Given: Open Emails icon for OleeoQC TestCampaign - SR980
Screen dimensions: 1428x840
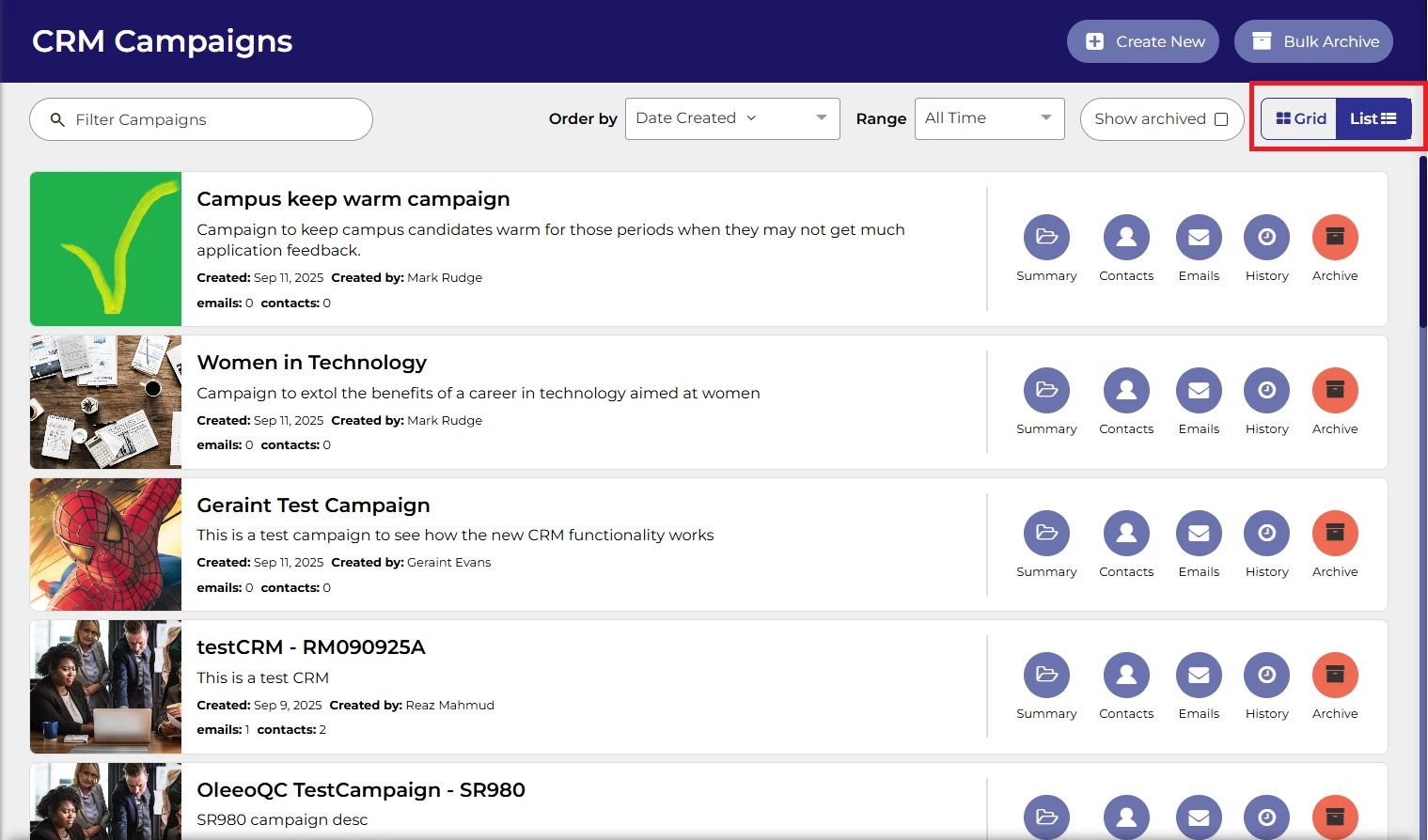Looking at the screenshot, I should tap(1199, 817).
